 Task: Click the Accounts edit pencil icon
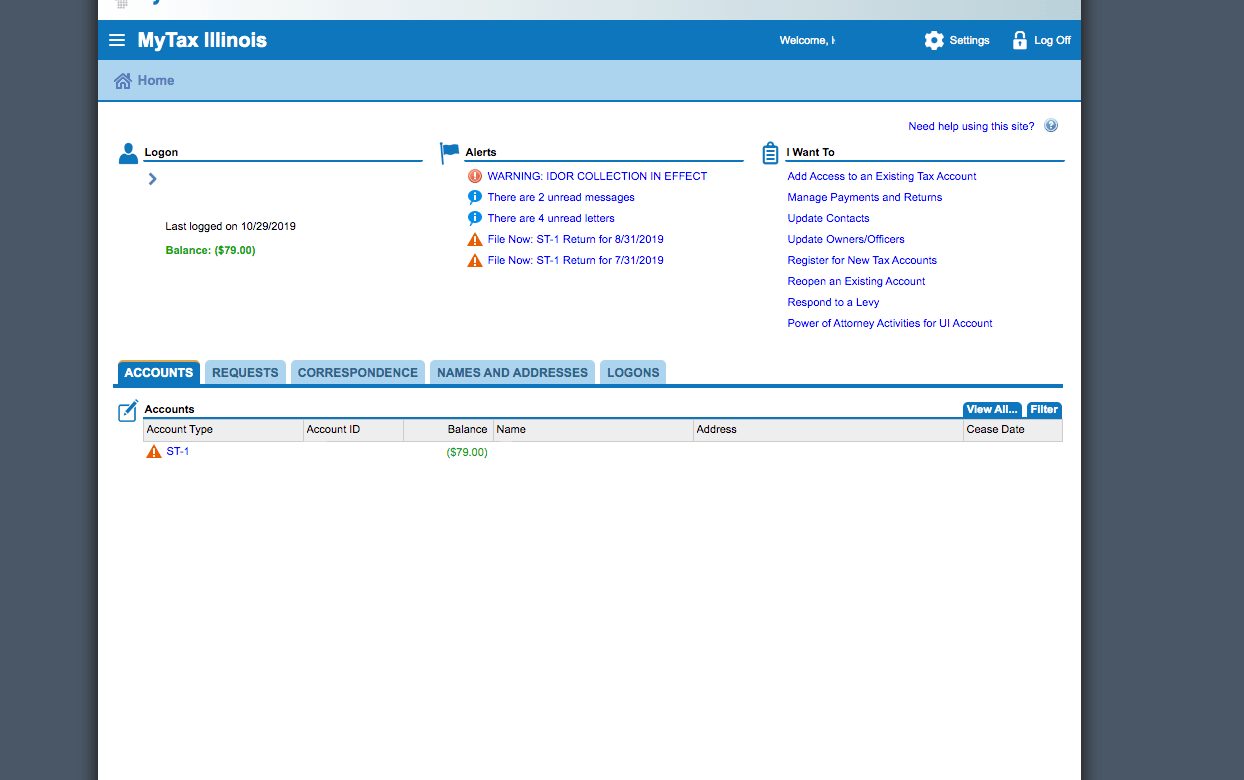pyautogui.click(x=128, y=410)
